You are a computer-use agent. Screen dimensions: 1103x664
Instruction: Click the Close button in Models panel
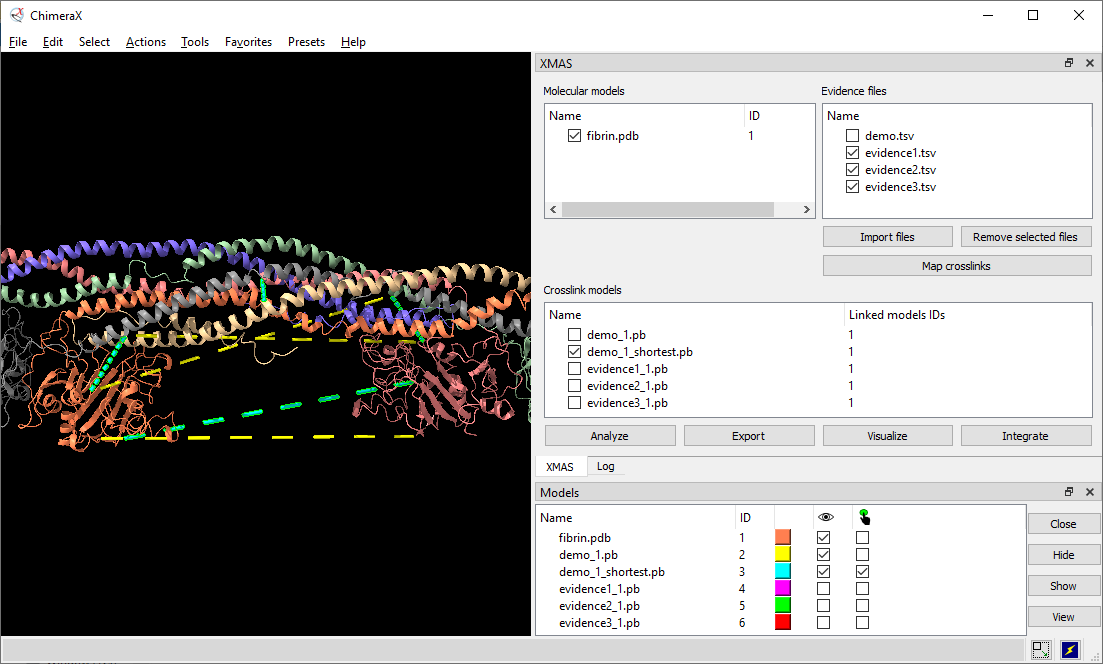point(1063,524)
